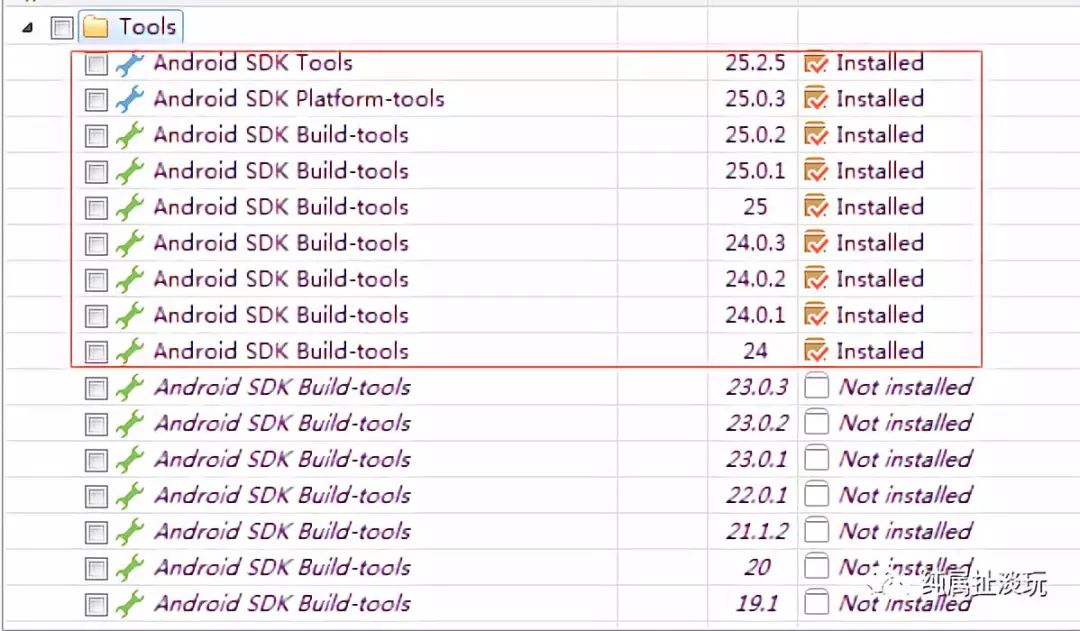Select the Tools folder label
This screenshot has height=631, width=1080.
[x=147, y=27]
